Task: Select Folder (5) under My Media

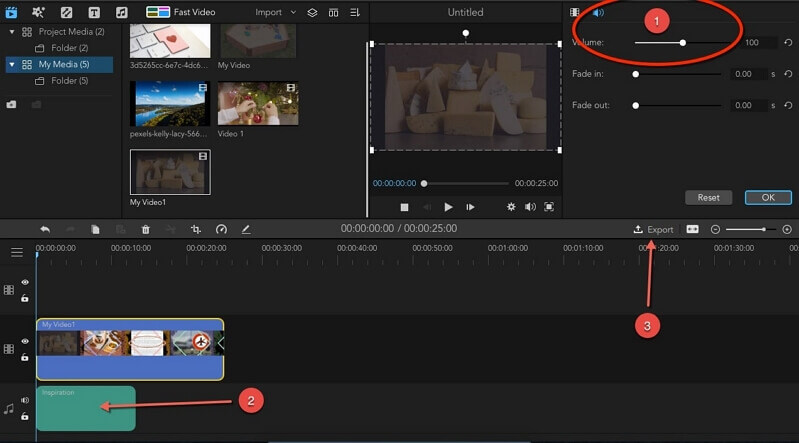Action: click(x=61, y=81)
